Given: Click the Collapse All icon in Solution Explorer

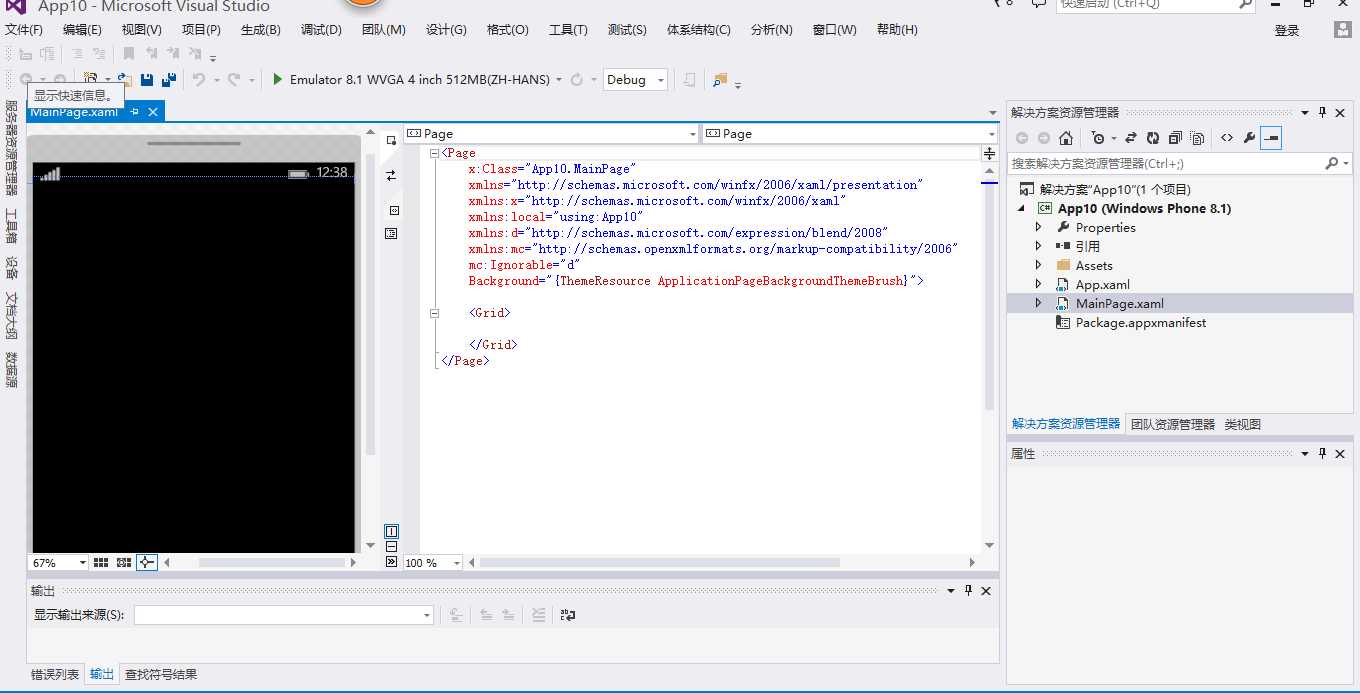Looking at the screenshot, I should 1175,138.
